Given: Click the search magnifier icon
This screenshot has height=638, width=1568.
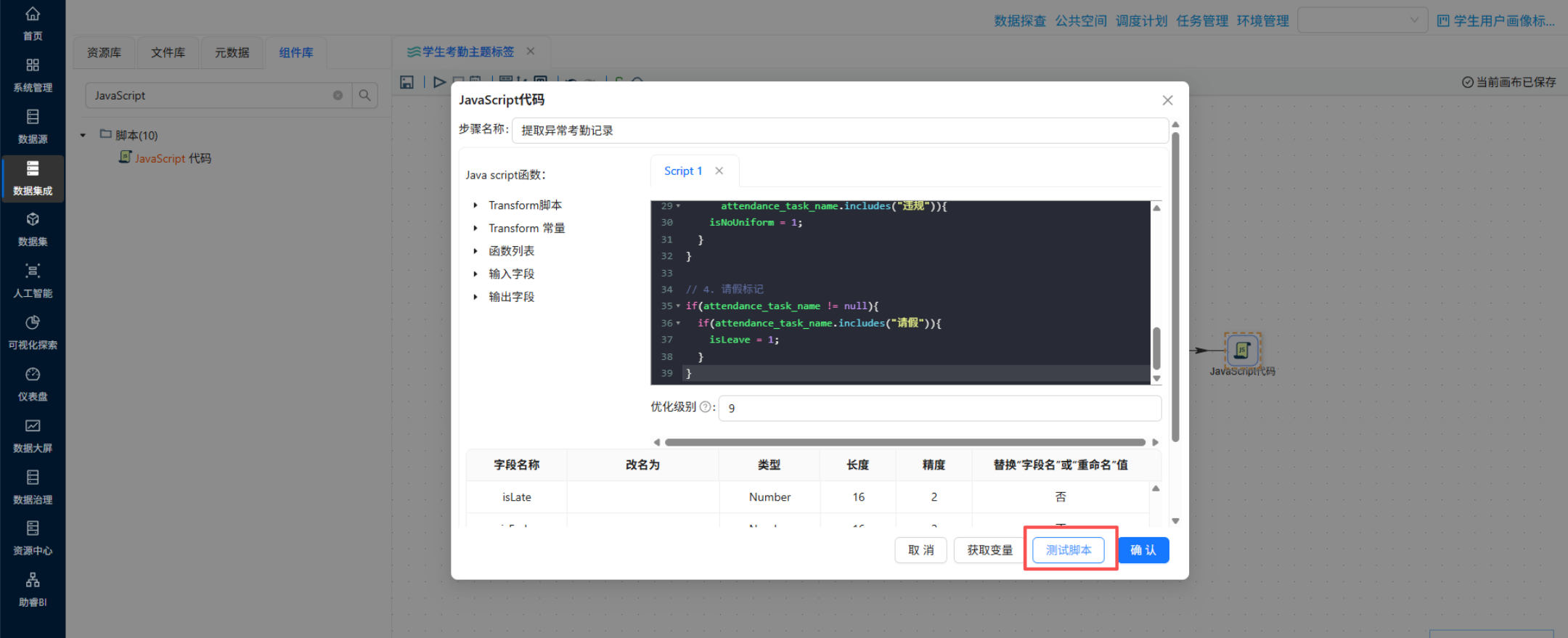Looking at the screenshot, I should point(364,95).
